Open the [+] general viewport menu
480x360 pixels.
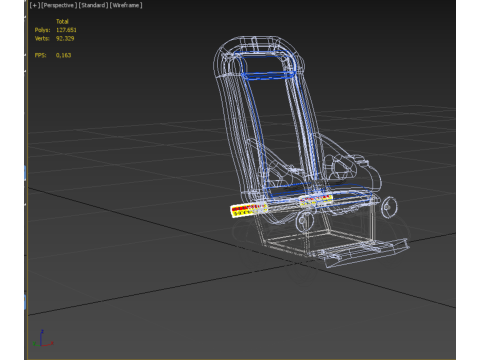[x=35, y=5]
